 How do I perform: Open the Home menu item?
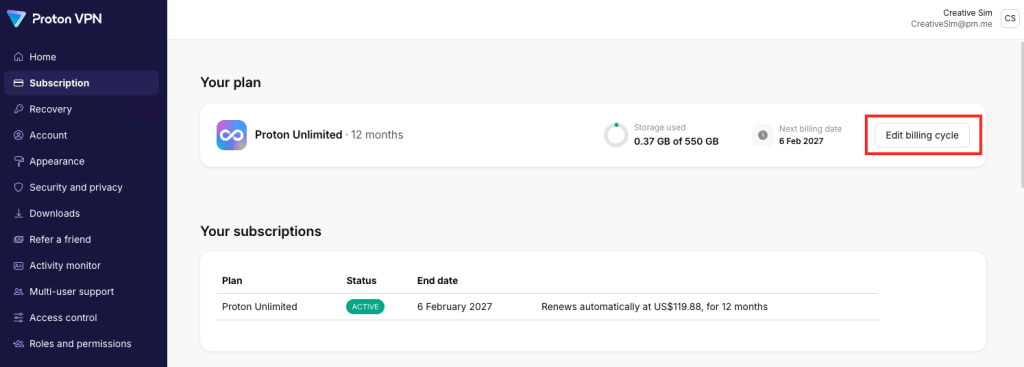82,57
